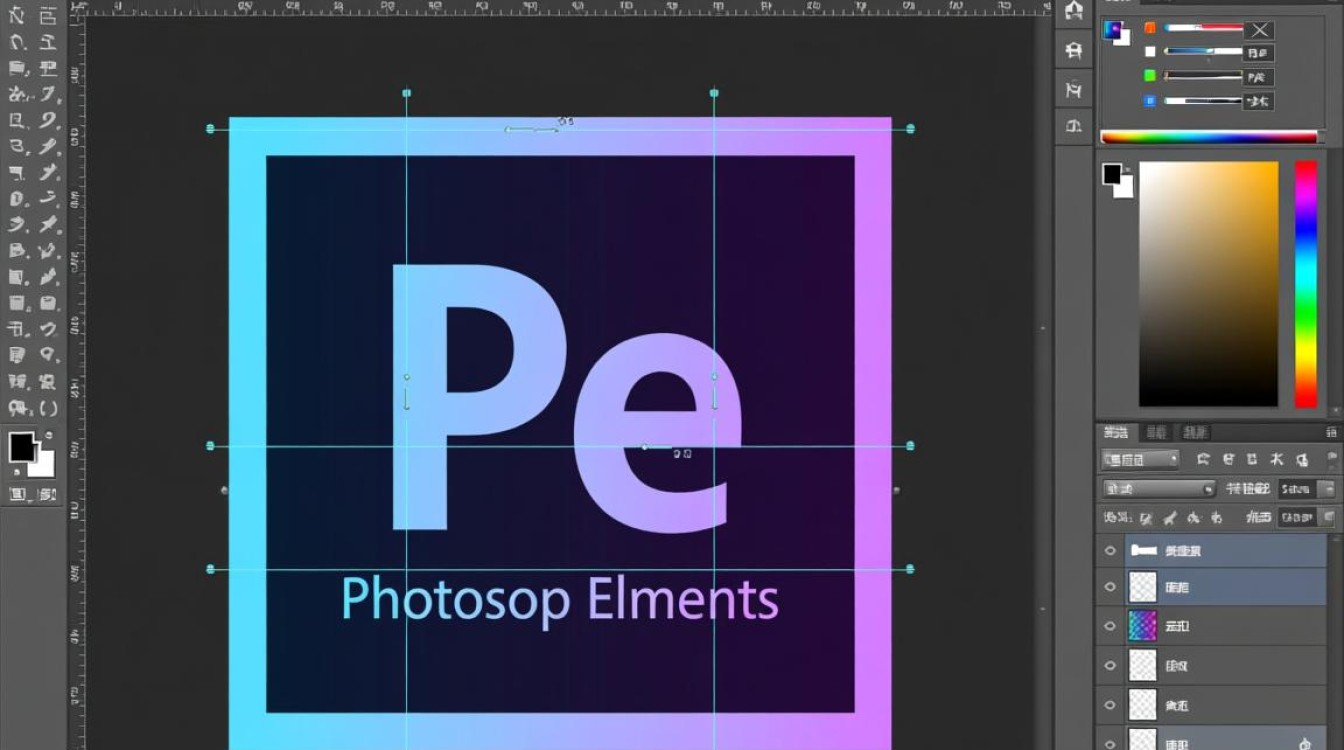Screen dimensions: 1344x750
Task: Click the value box beside the green slider
Action: pos(1259,77)
